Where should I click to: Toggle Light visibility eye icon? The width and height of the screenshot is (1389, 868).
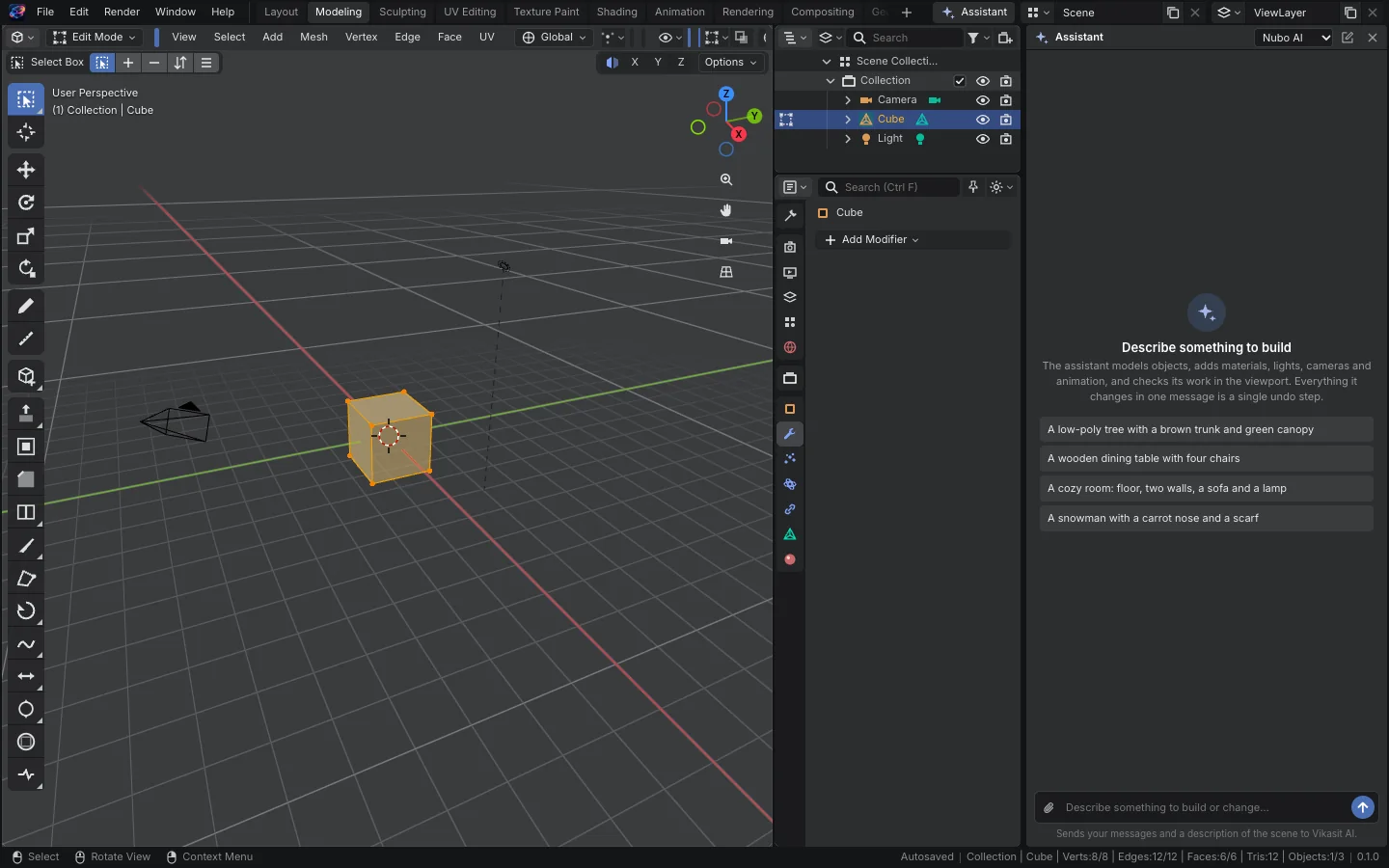coord(983,139)
